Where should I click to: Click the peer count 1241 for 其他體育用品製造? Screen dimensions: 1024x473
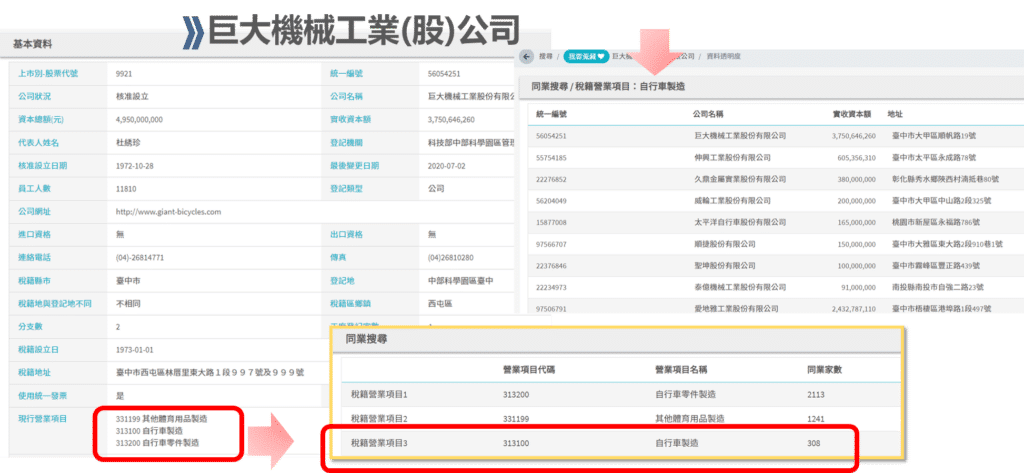coord(817,418)
